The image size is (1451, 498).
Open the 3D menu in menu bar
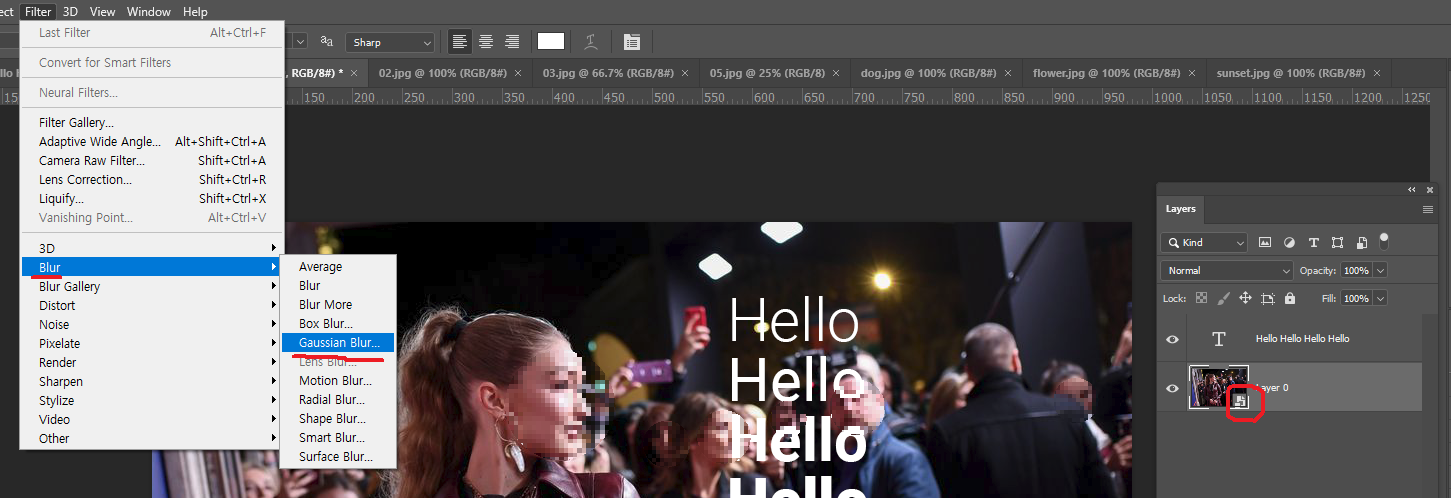pos(70,11)
